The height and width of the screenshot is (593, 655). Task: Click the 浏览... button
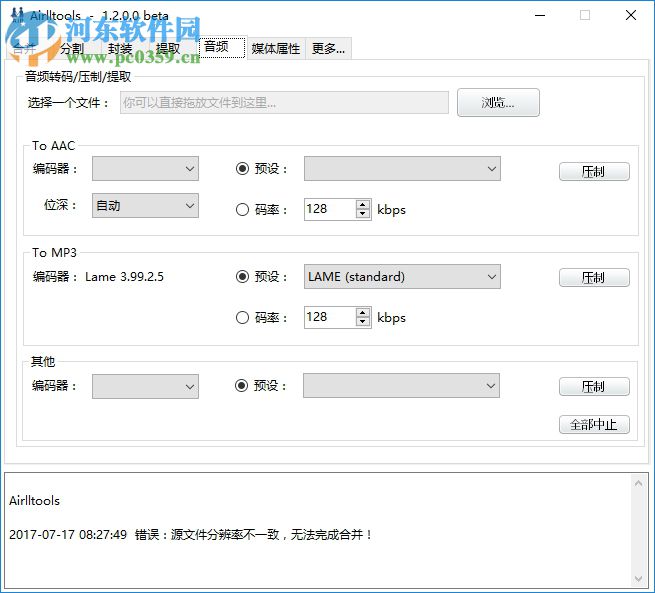[498, 102]
